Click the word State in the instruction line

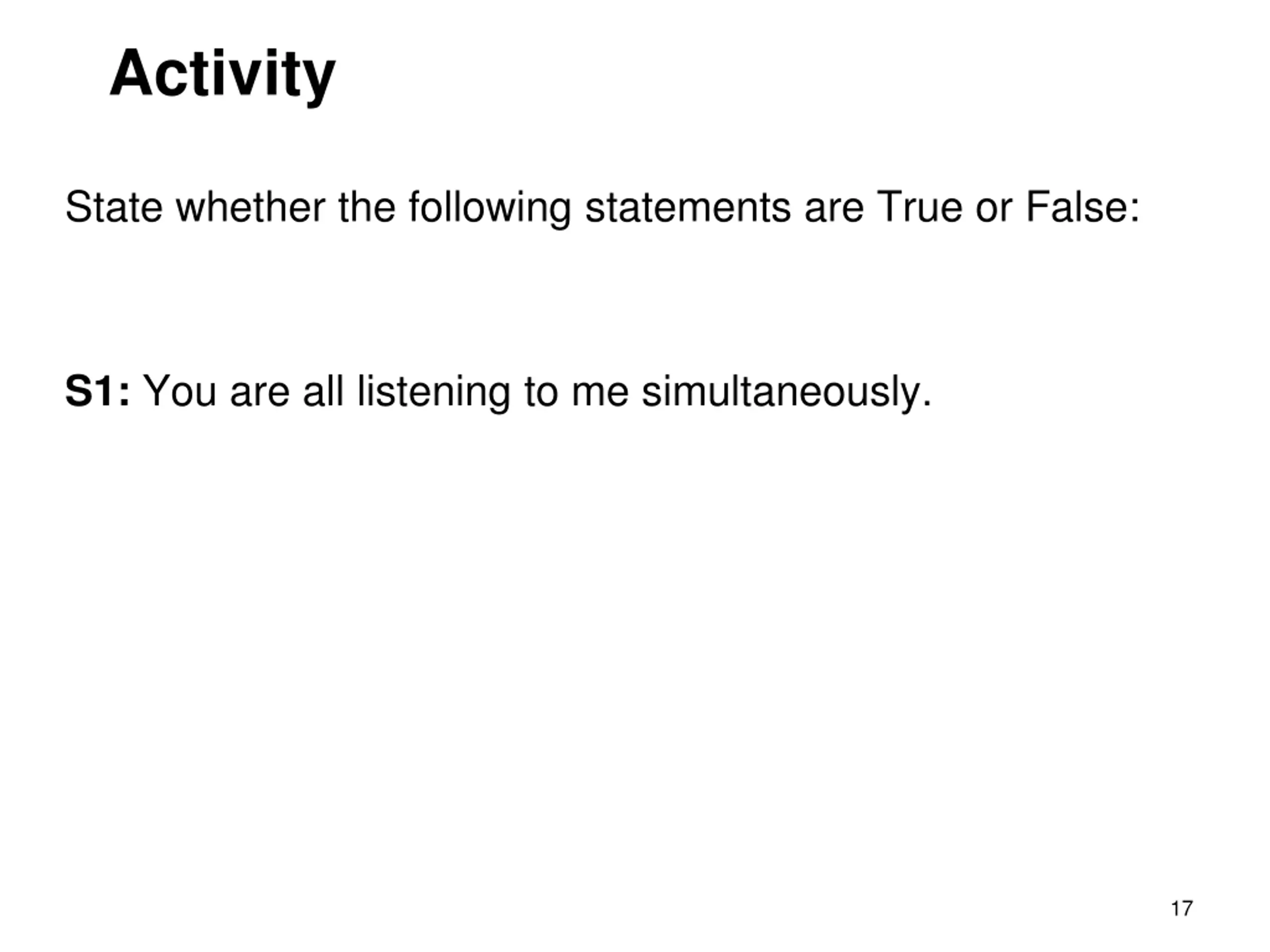(x=114, y=207)
